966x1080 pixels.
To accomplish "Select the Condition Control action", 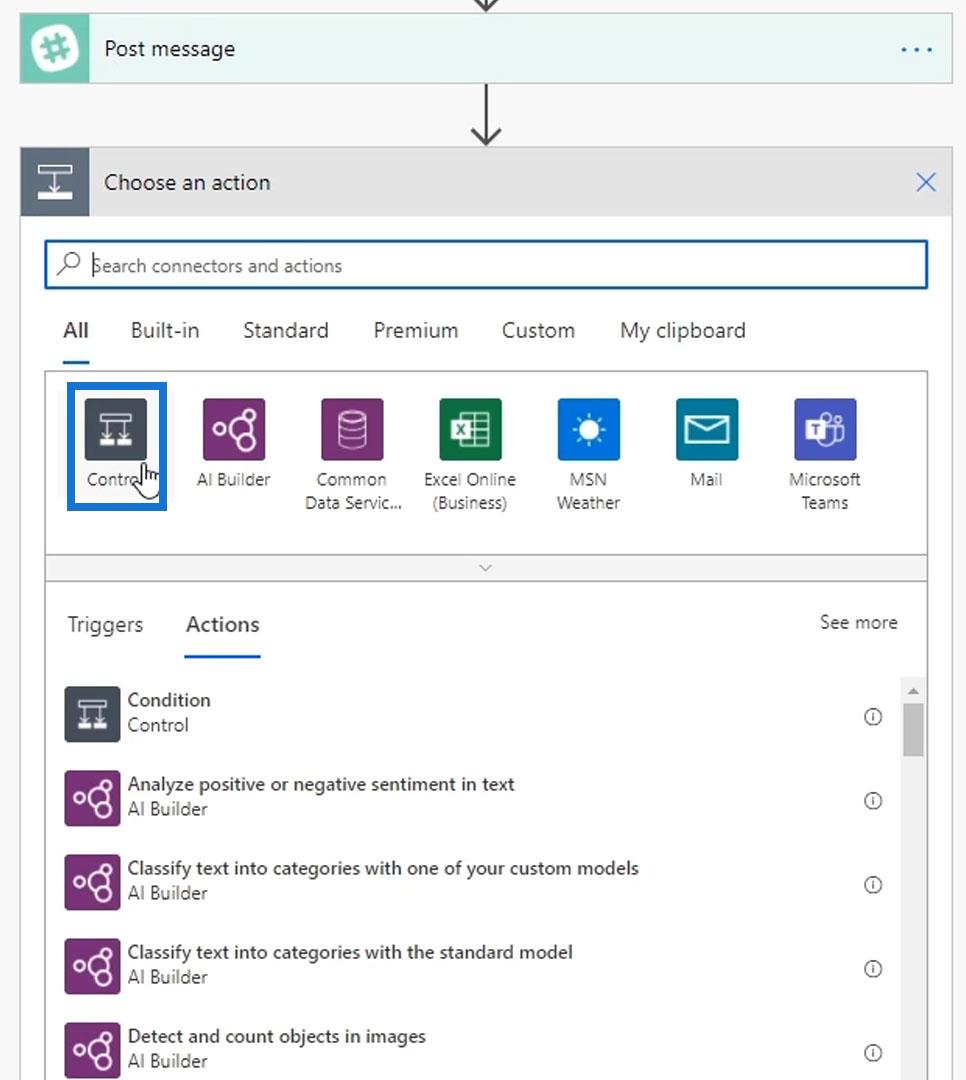I will click(475, 714).
